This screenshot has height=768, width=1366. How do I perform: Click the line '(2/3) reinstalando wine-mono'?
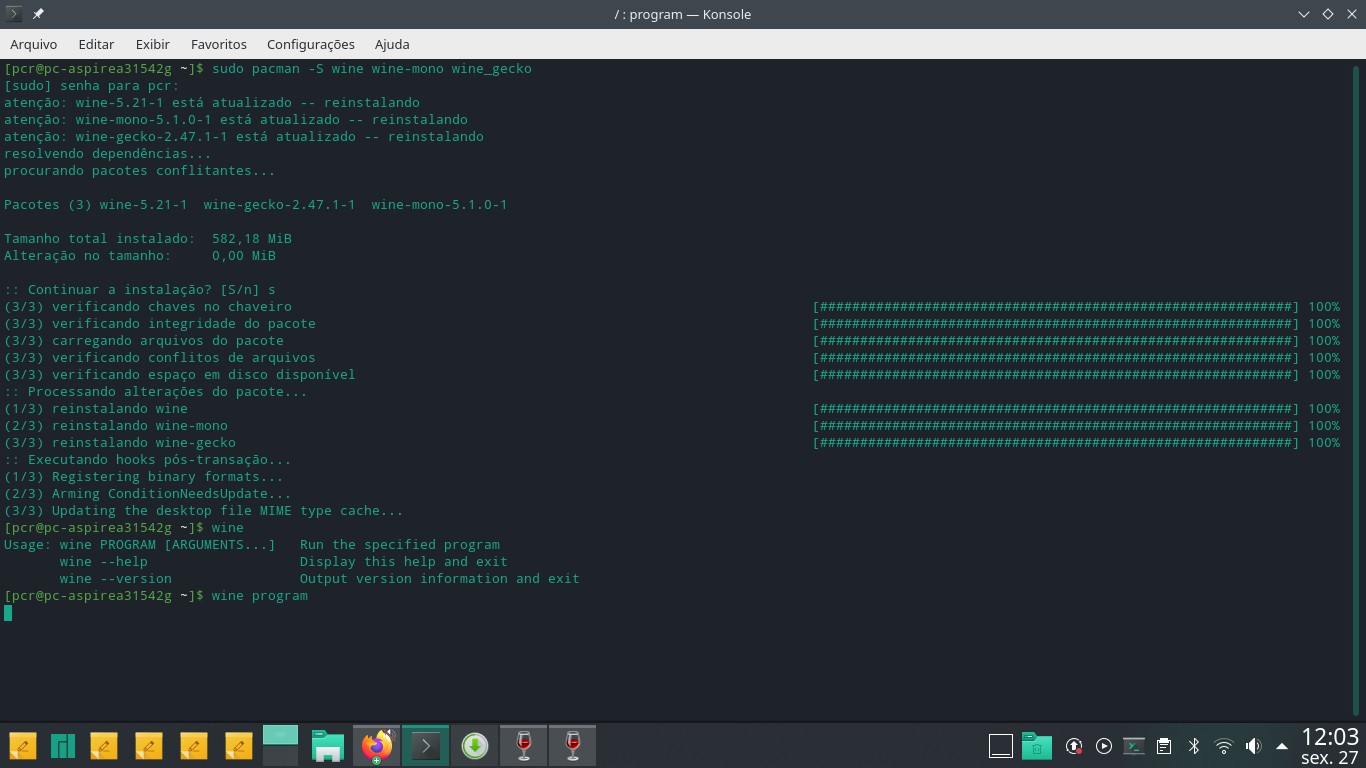coord(116,426)
